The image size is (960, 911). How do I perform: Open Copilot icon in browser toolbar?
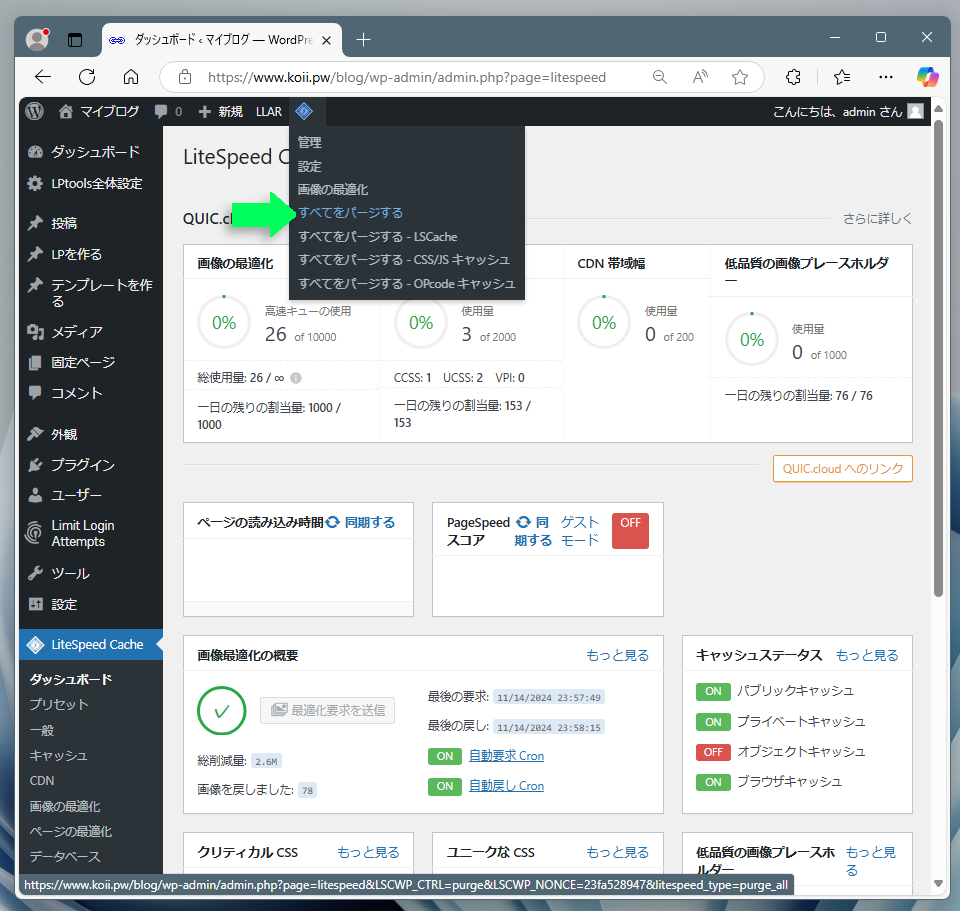click(928, 77)
